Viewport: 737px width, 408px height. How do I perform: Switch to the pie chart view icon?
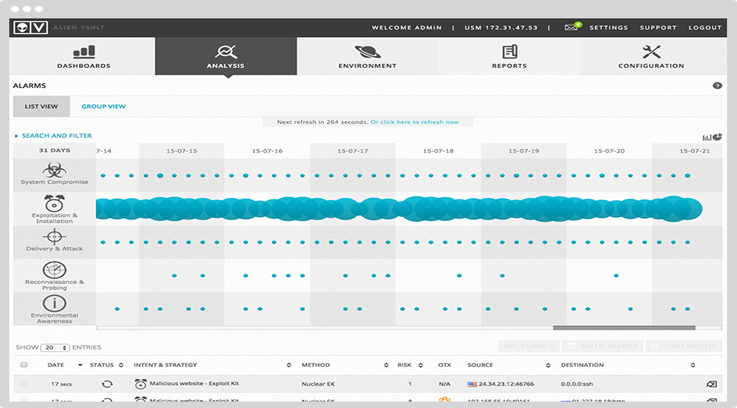[x=717, y=137]
